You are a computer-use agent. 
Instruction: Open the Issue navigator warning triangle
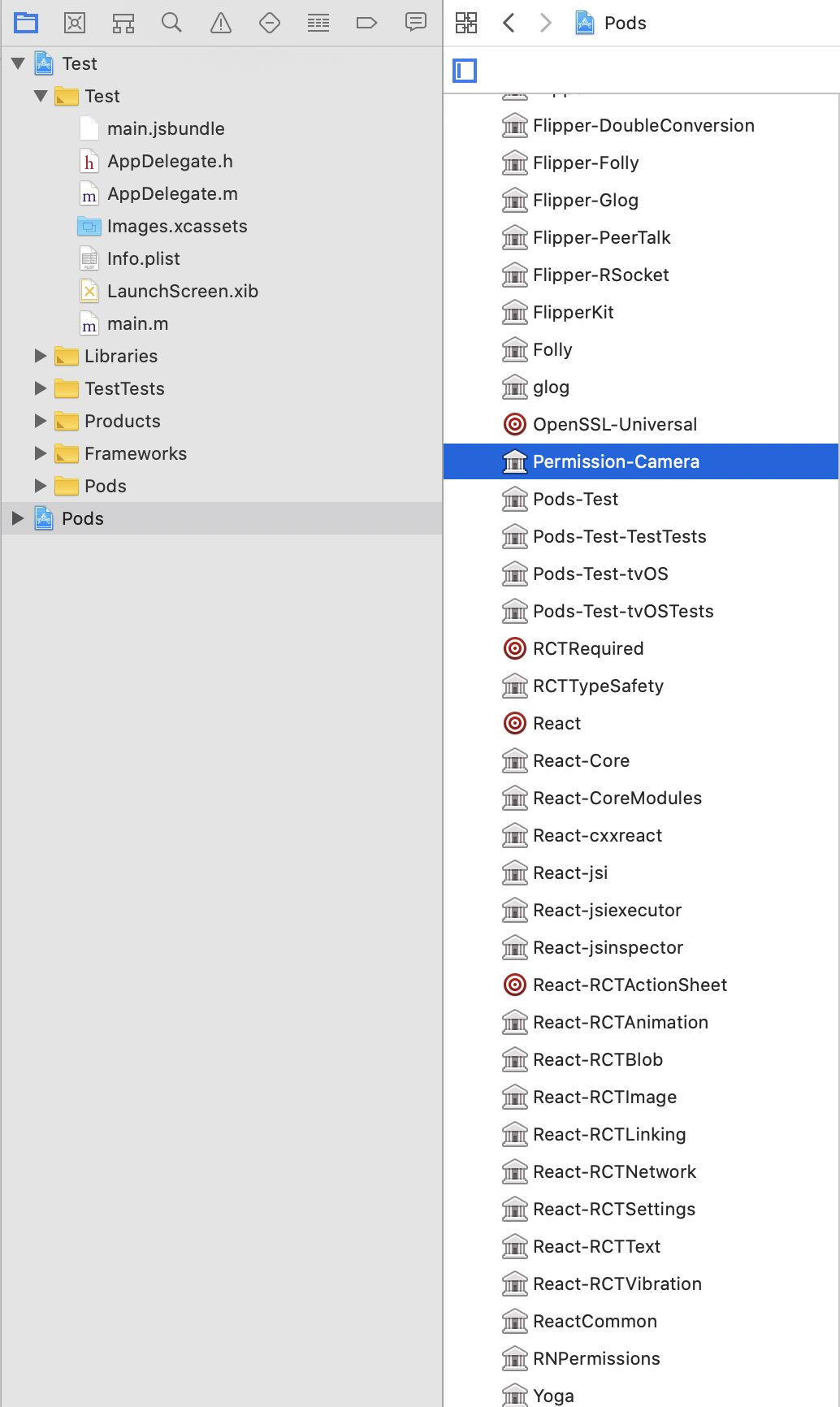tap(220, 23)
